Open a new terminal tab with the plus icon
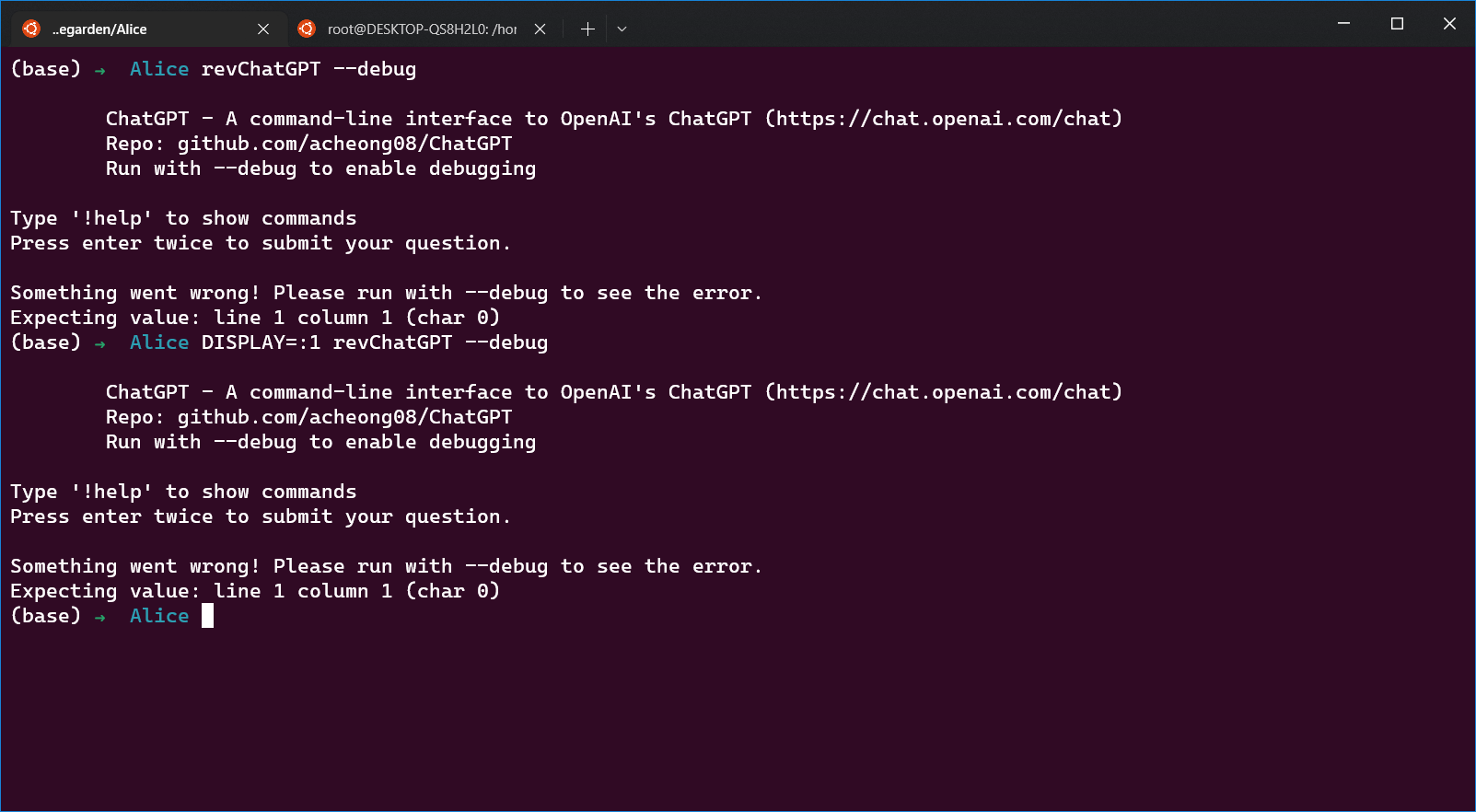1476x812 pixels. pyautogui.click(x=587, y=29)
